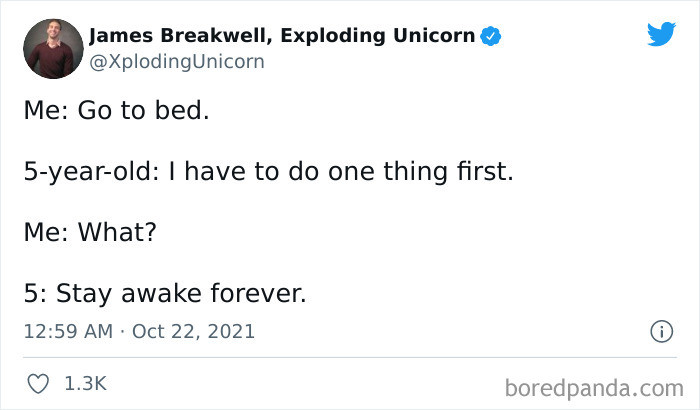Click the "Me: What?" line
Viewport: 700px width, 410px height.
[93, 233]
